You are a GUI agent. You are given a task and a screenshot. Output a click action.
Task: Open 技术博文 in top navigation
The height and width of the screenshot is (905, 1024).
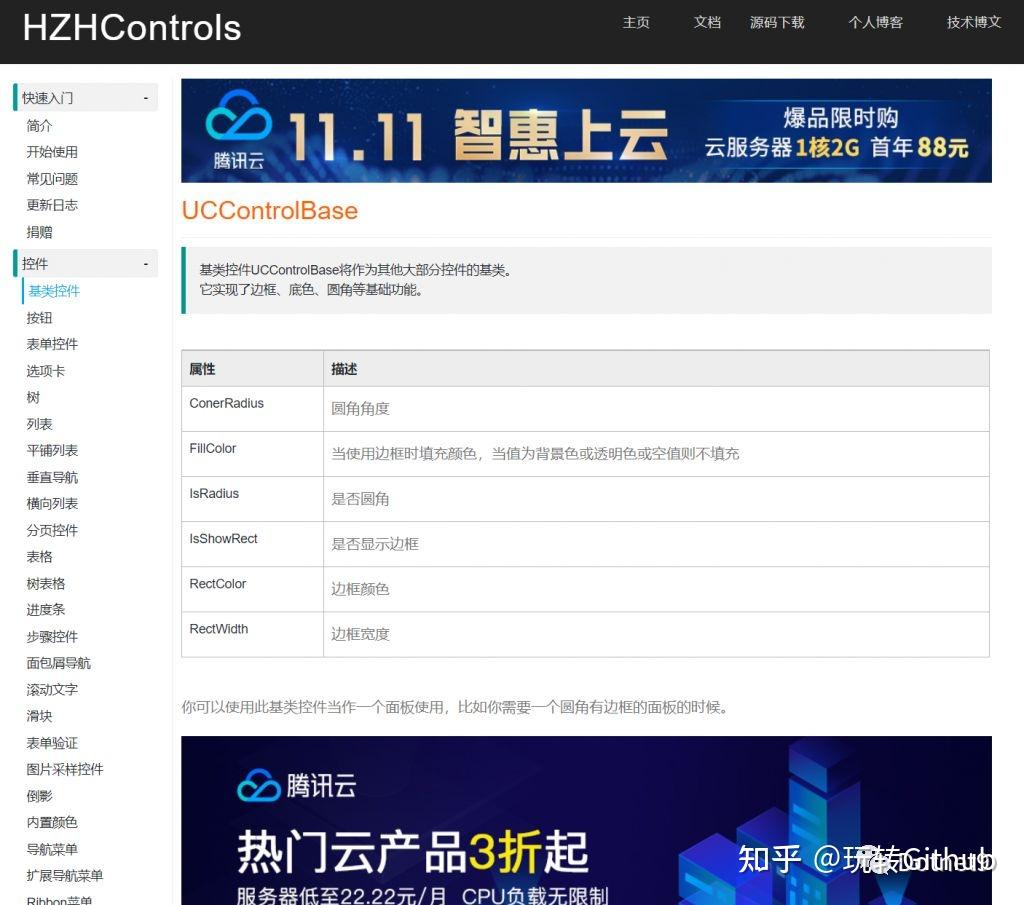point(974,23)
